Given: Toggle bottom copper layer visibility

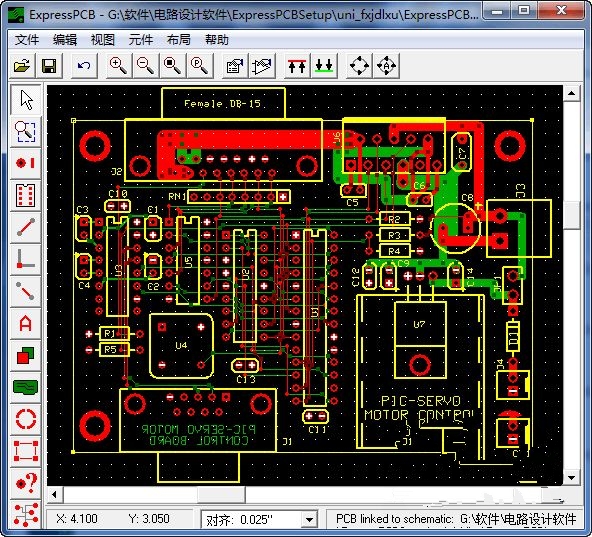Looking at the screenshot, I should point(324,66).
